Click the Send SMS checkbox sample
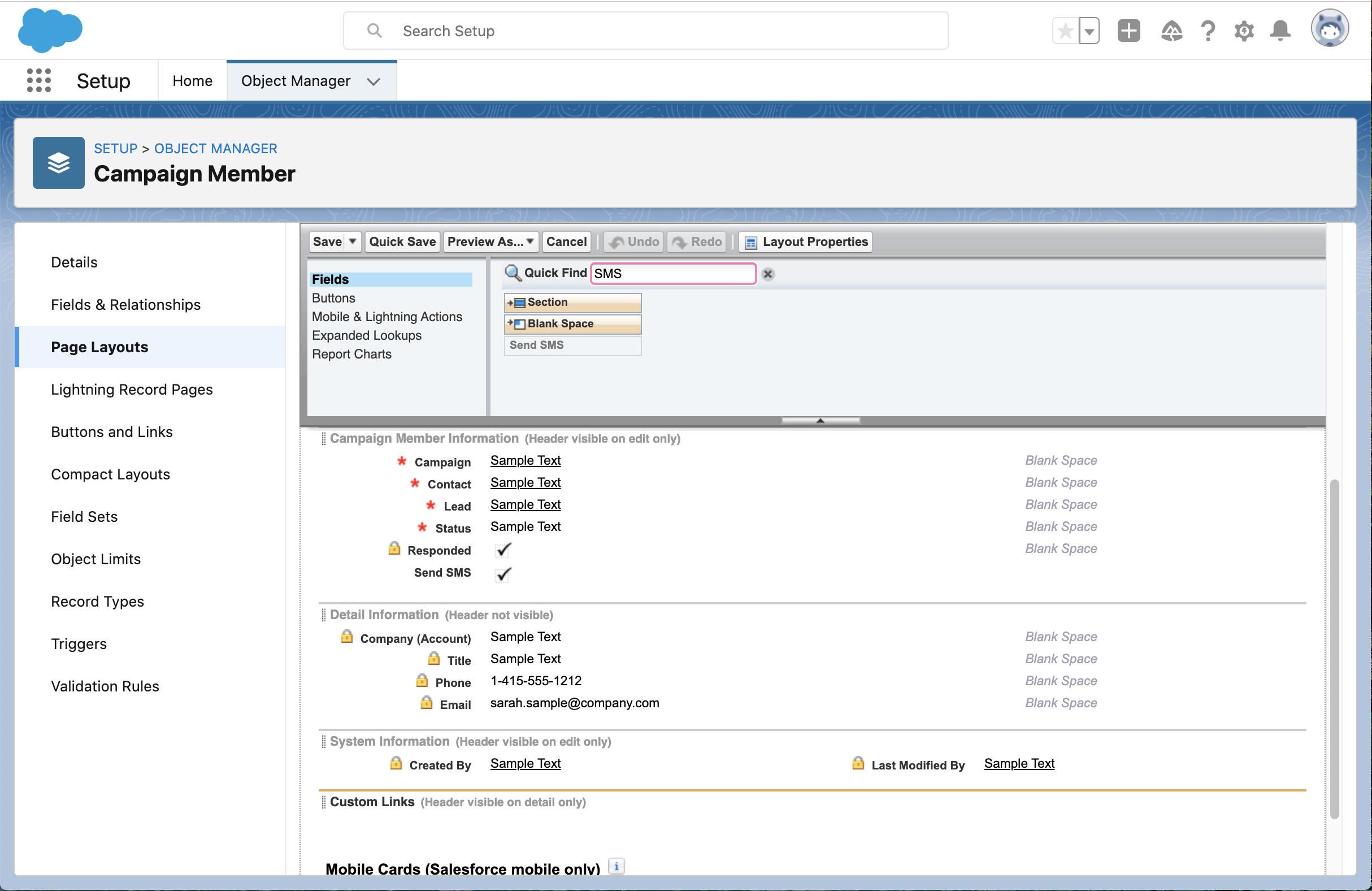Image resolution: width=1372 pixels, height=891 pixels. tap(503, 574)
